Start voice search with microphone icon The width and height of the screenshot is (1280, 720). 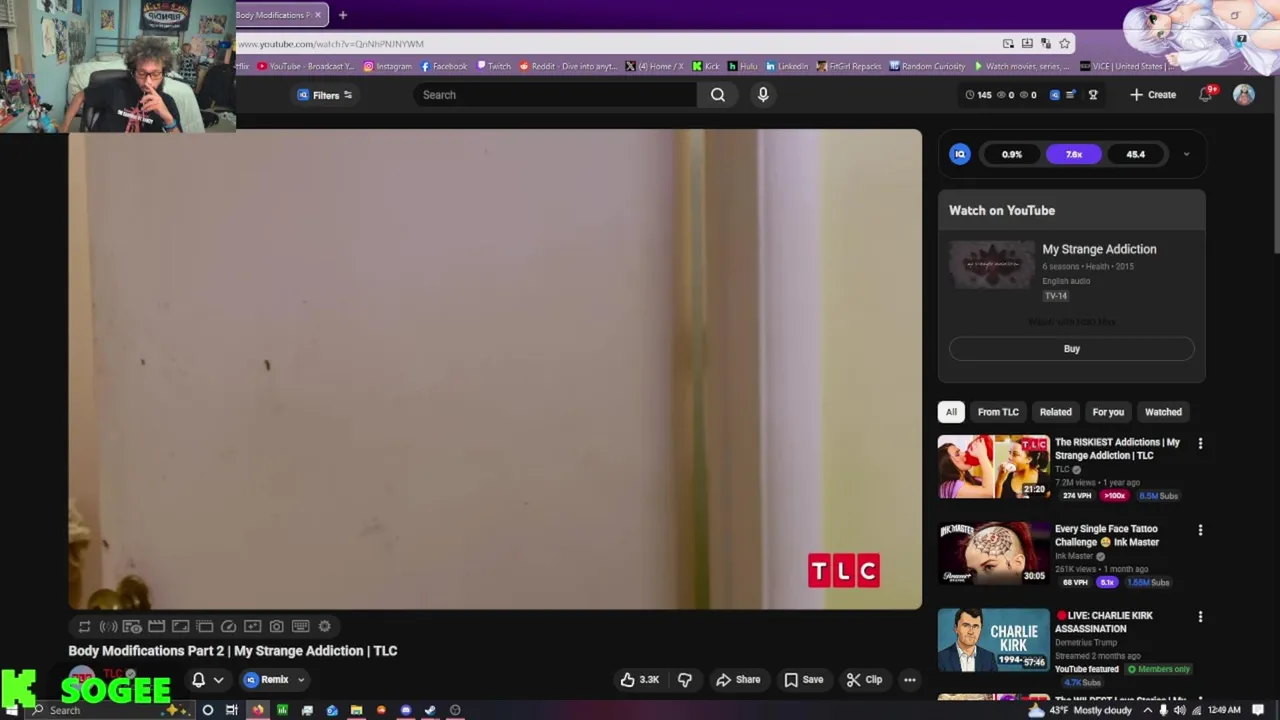point(763,95)
